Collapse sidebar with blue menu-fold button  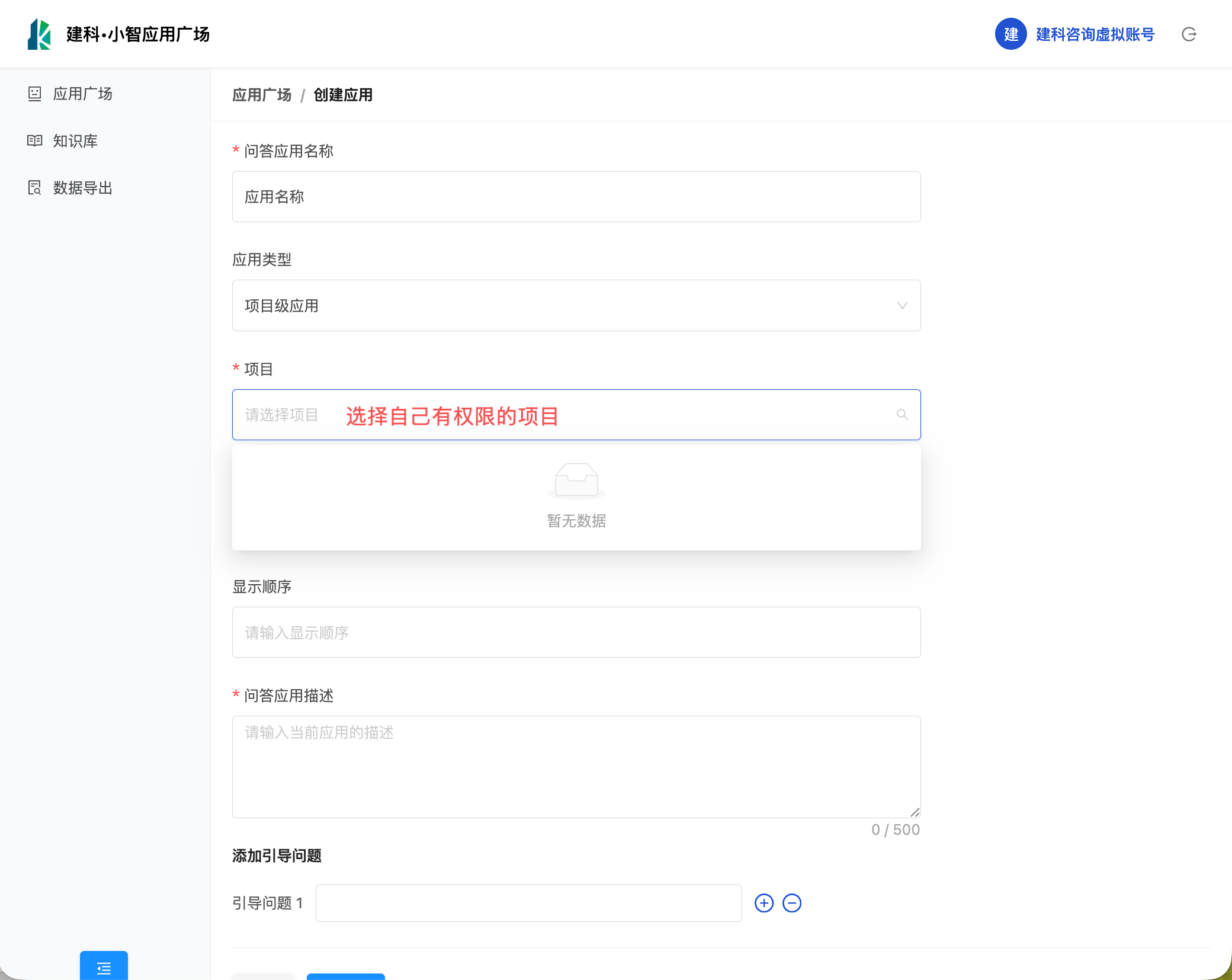tap(104, 968)
